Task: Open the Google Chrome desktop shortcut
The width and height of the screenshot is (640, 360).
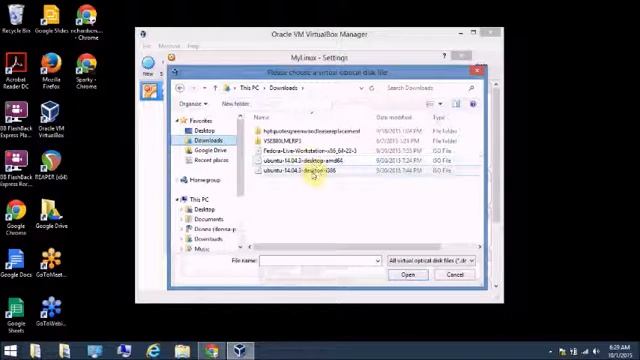Action: coord(16,217)
